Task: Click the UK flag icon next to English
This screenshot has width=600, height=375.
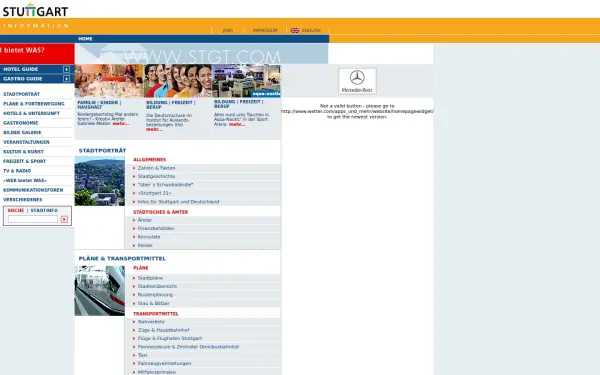Action: [x=295, y=30]
